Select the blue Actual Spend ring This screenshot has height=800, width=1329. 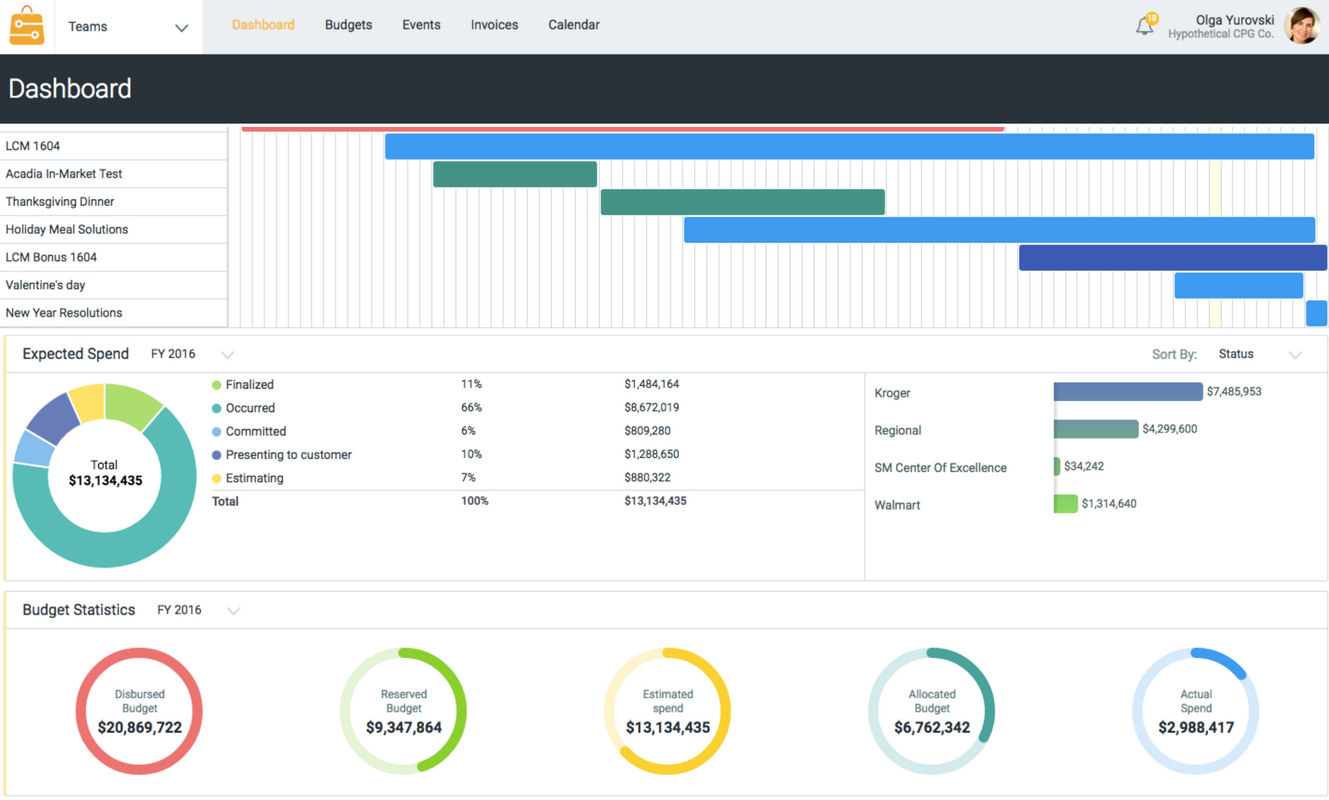1196,711
